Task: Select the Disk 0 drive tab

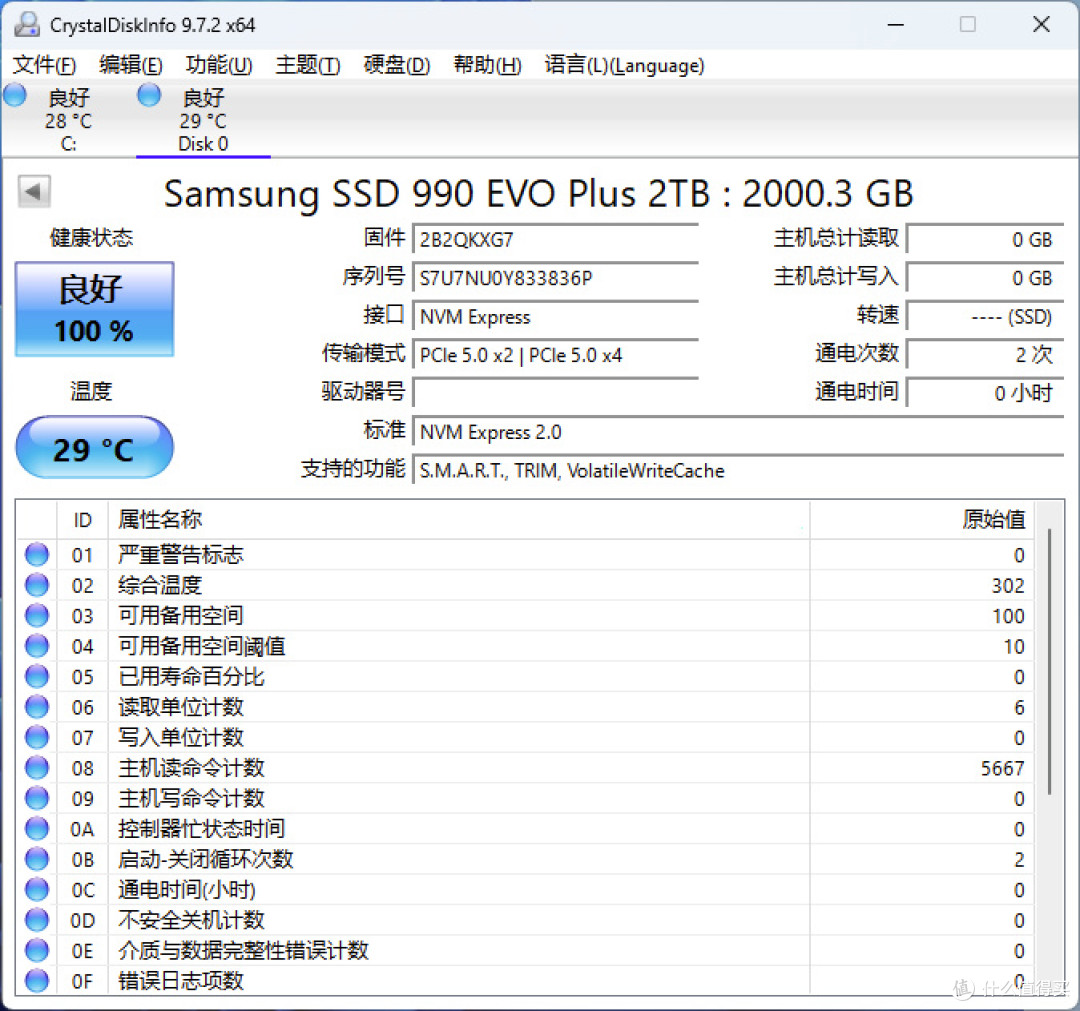Action: point(203,119)
